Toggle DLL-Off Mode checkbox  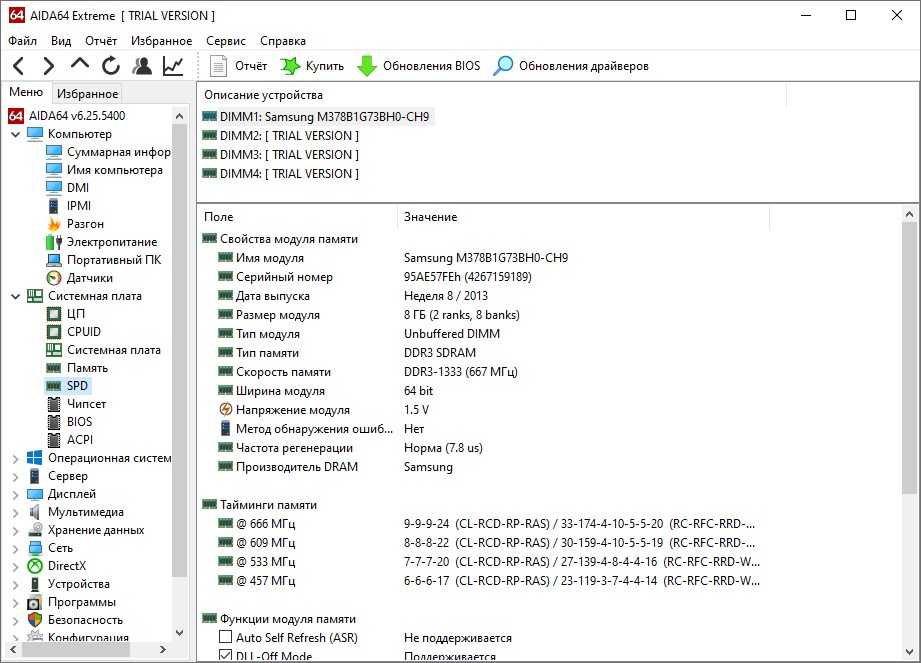[225, 656]
